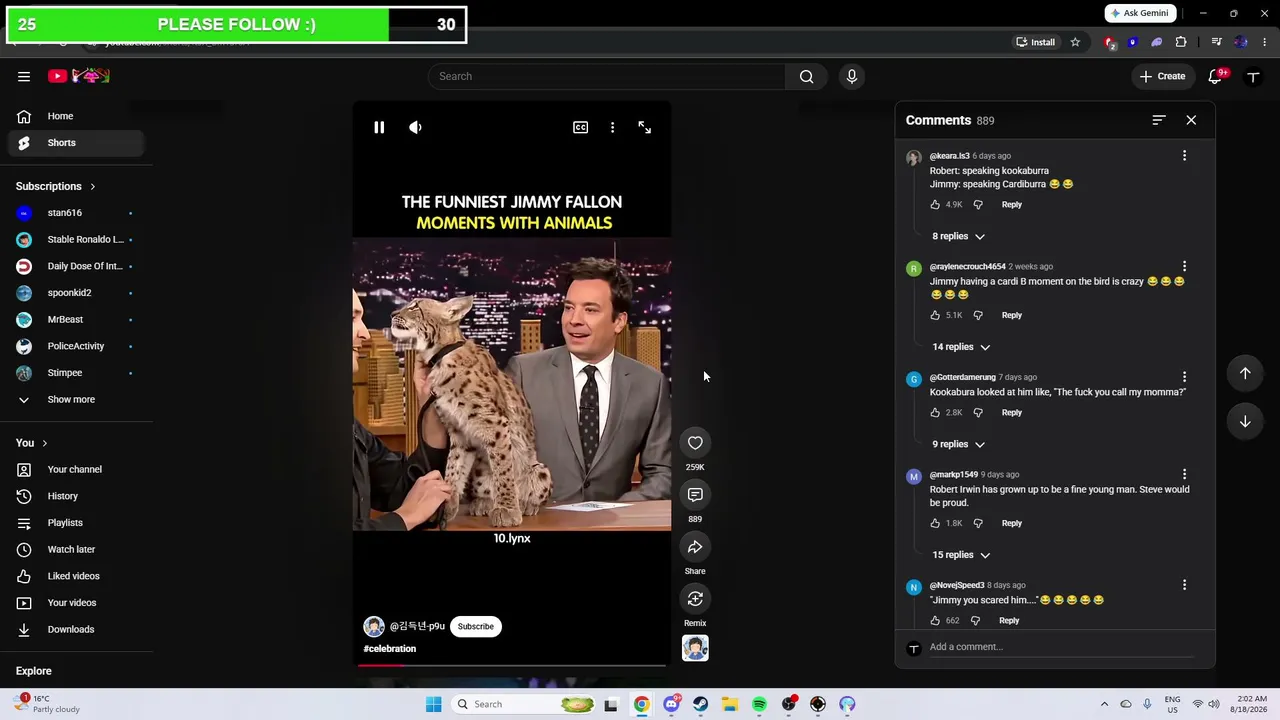Open Liked videos in the sidebar
The width and height of the screenshot is (1280, 720).
pyautogui.click(x=77, y=576)
